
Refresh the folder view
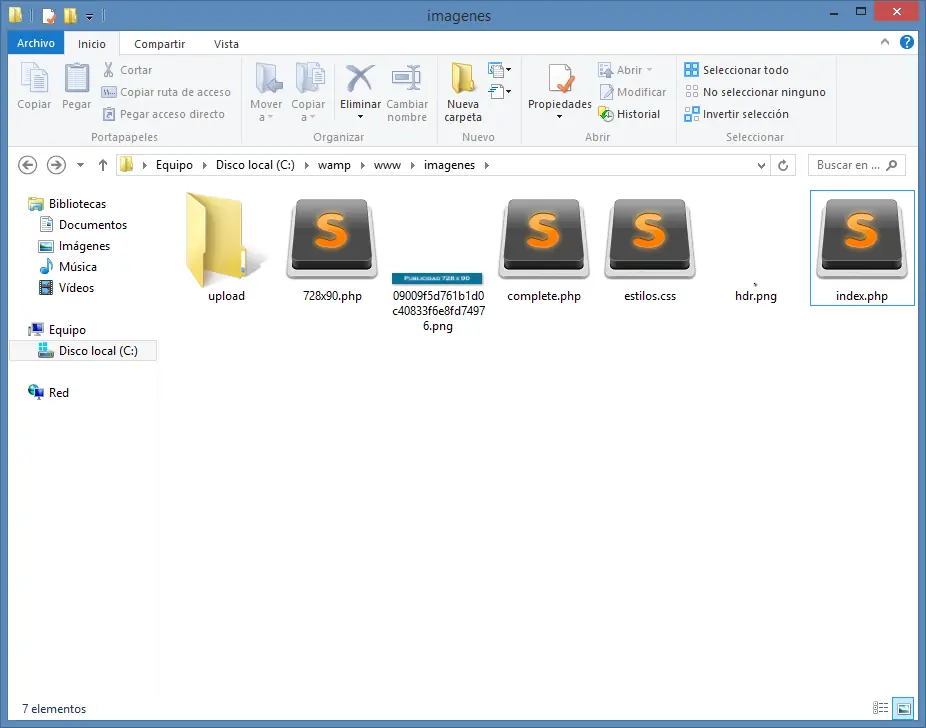tap(783, 165)
